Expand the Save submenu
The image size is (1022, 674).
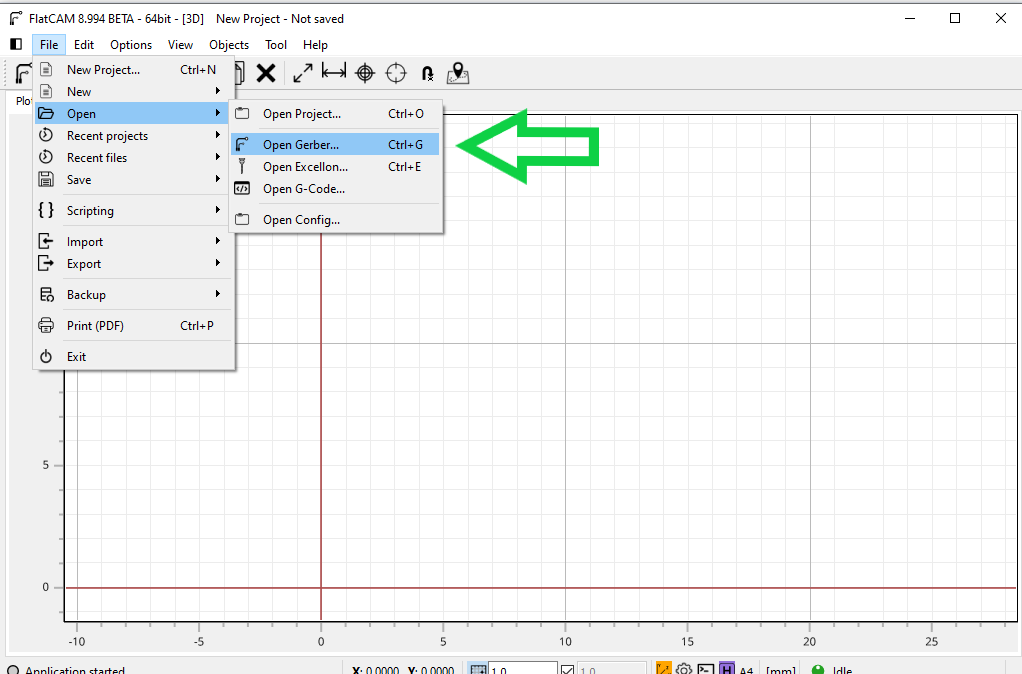[x=134, y=180]
